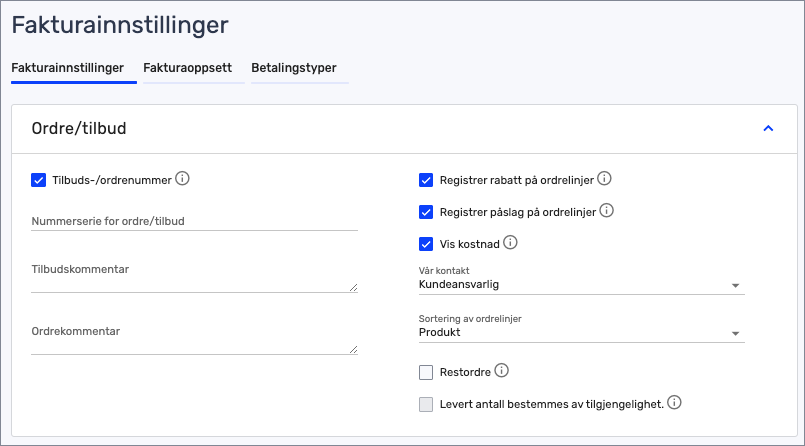Toggle Registrer rabatt på ordrelinjer checkbox
The width and height of the screenshot is (805, 446).
pos(426,180)
